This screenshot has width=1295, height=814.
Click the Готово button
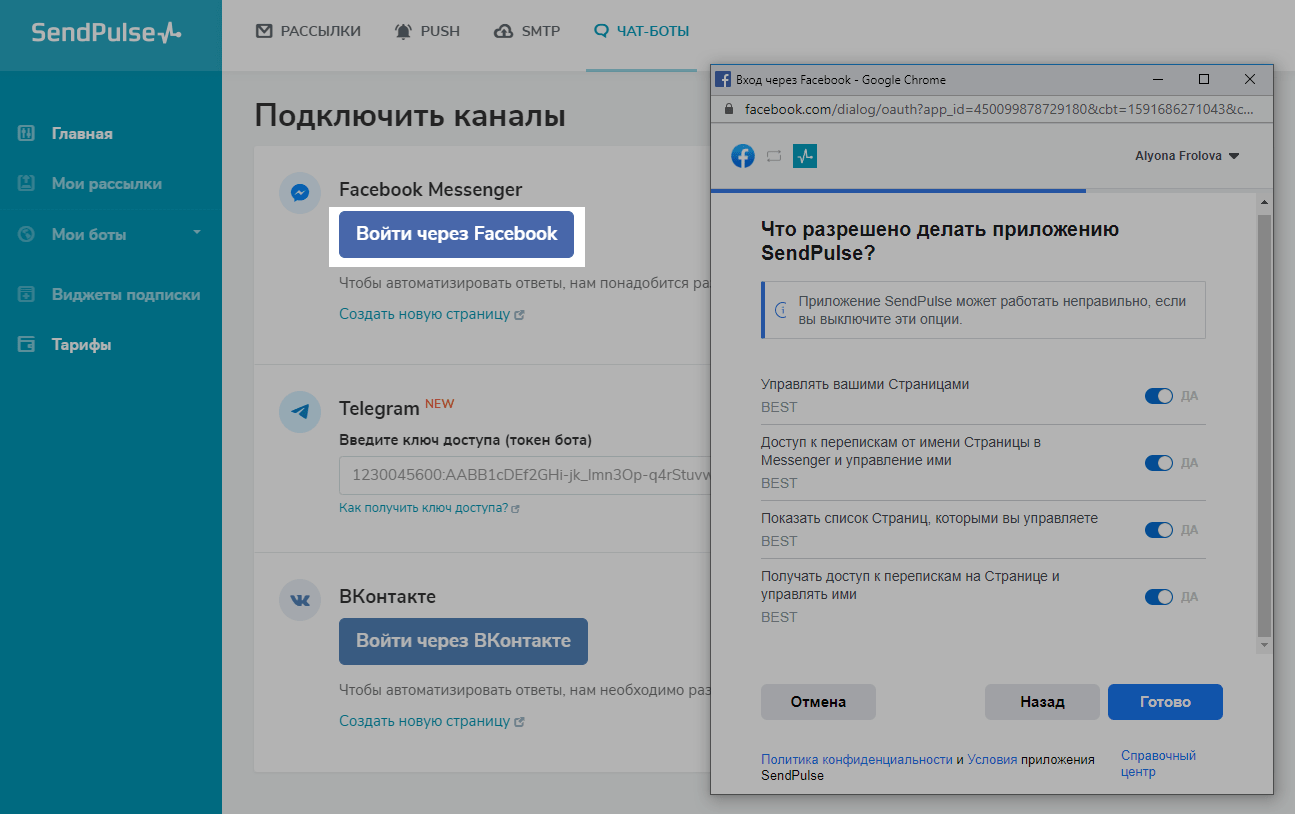click(x=1165, y=702)
